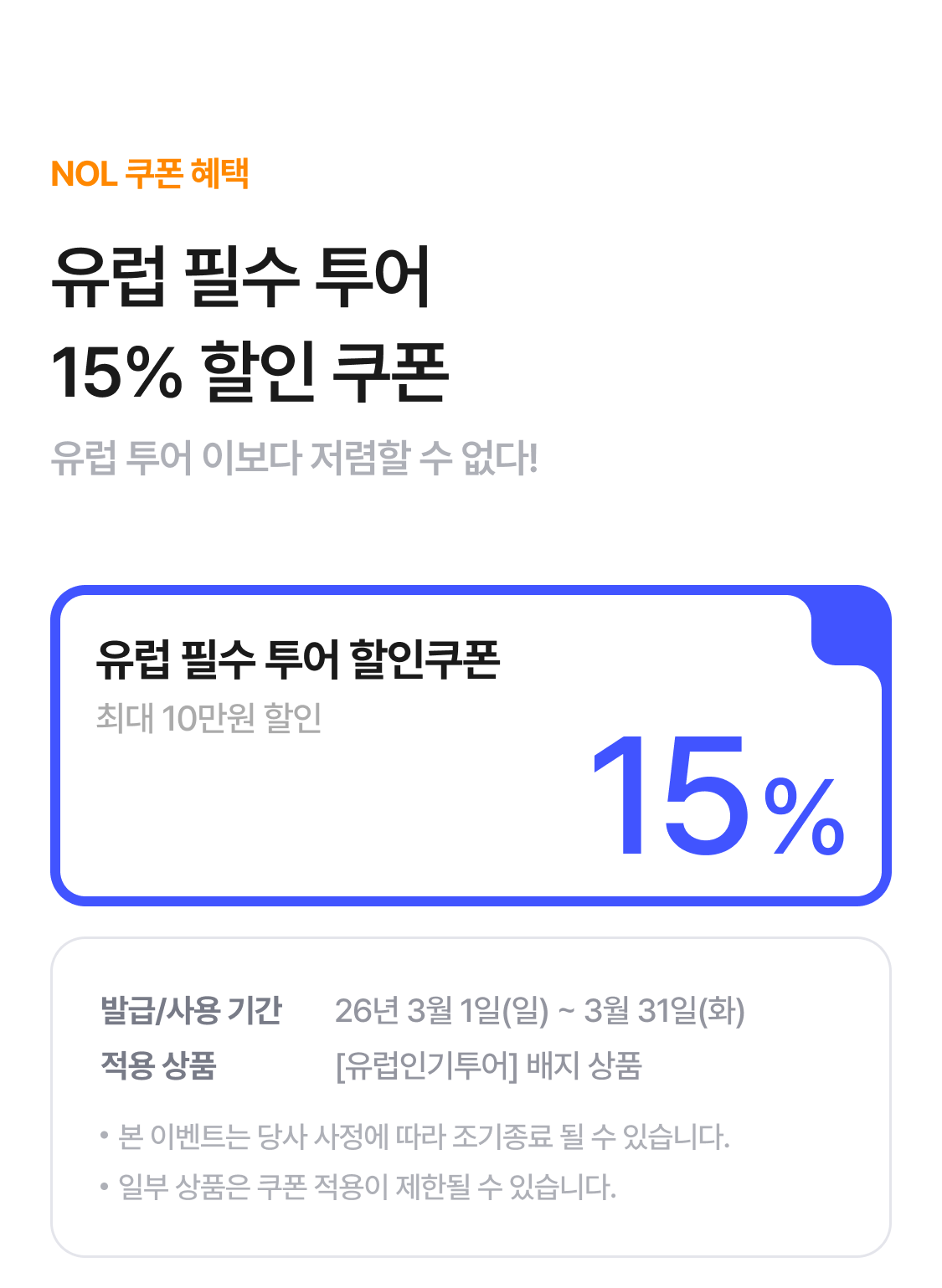Image resolution: width=942 pixels, height=1288 pixels.
Task: Open the "[유럽인기투어] 배지 상품" text
Action: 488,1065
